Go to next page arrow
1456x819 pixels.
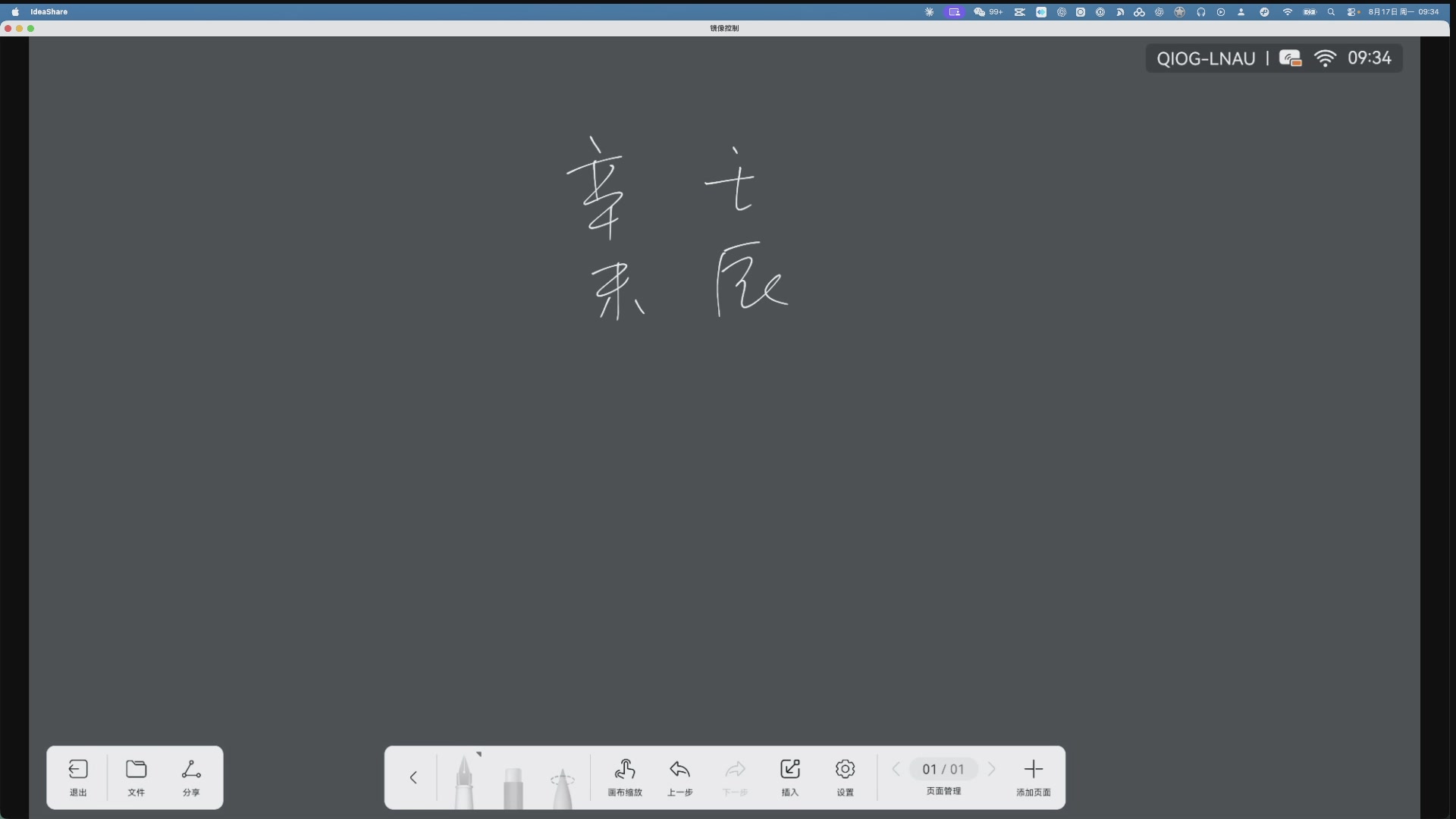(x=991, y=769)
